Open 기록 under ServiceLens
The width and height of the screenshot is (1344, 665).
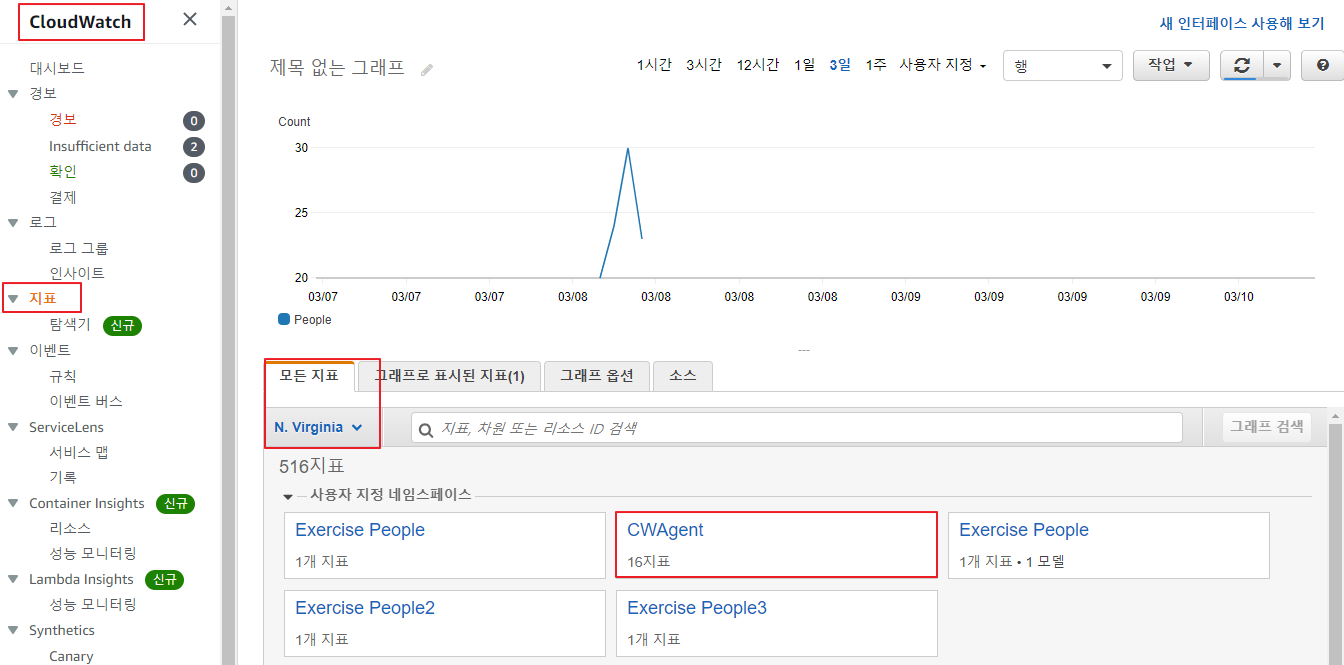point(63,477)
